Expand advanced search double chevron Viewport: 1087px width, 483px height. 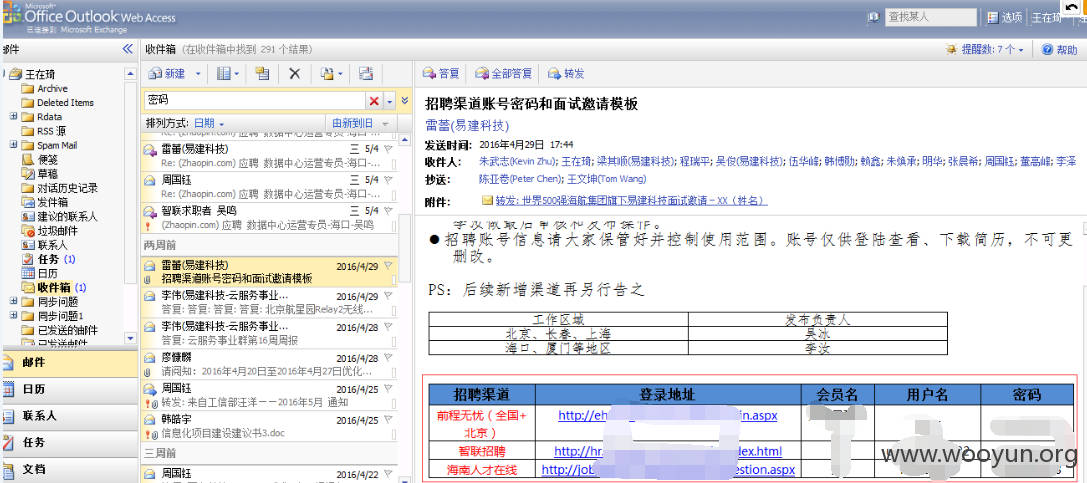(405, 101)
